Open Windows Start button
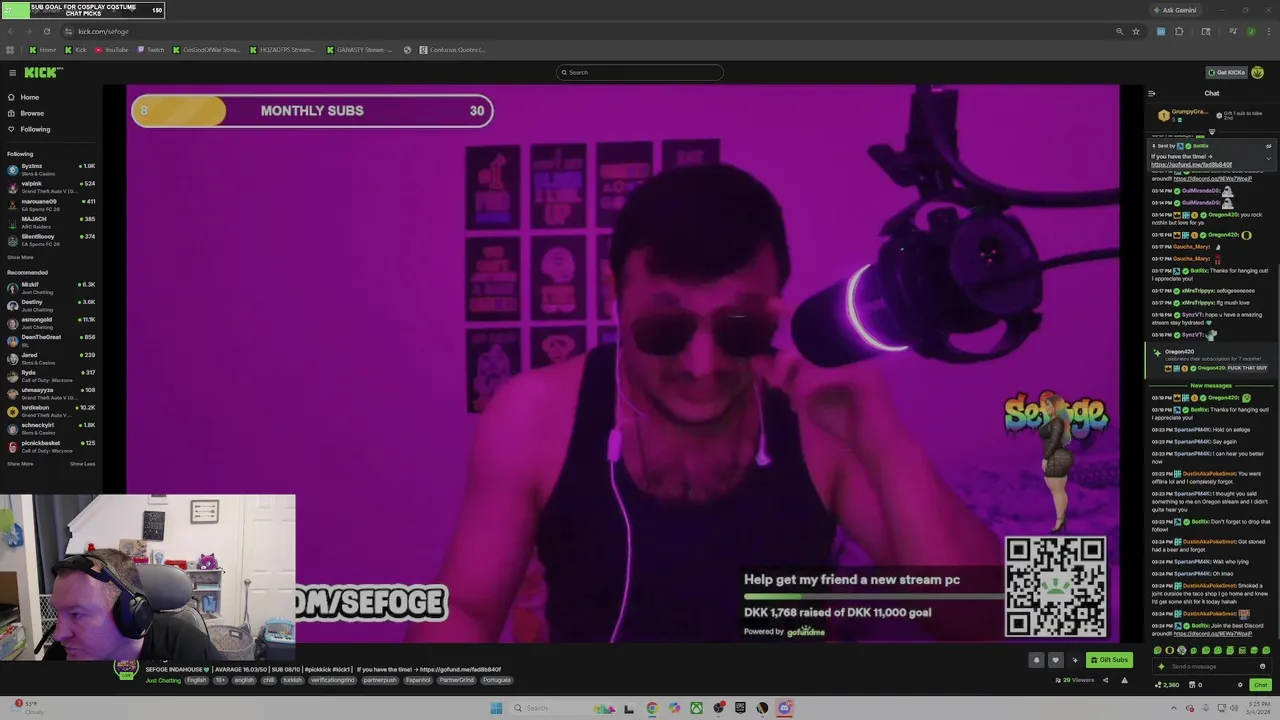1280x720 pixels. point(495,708)
